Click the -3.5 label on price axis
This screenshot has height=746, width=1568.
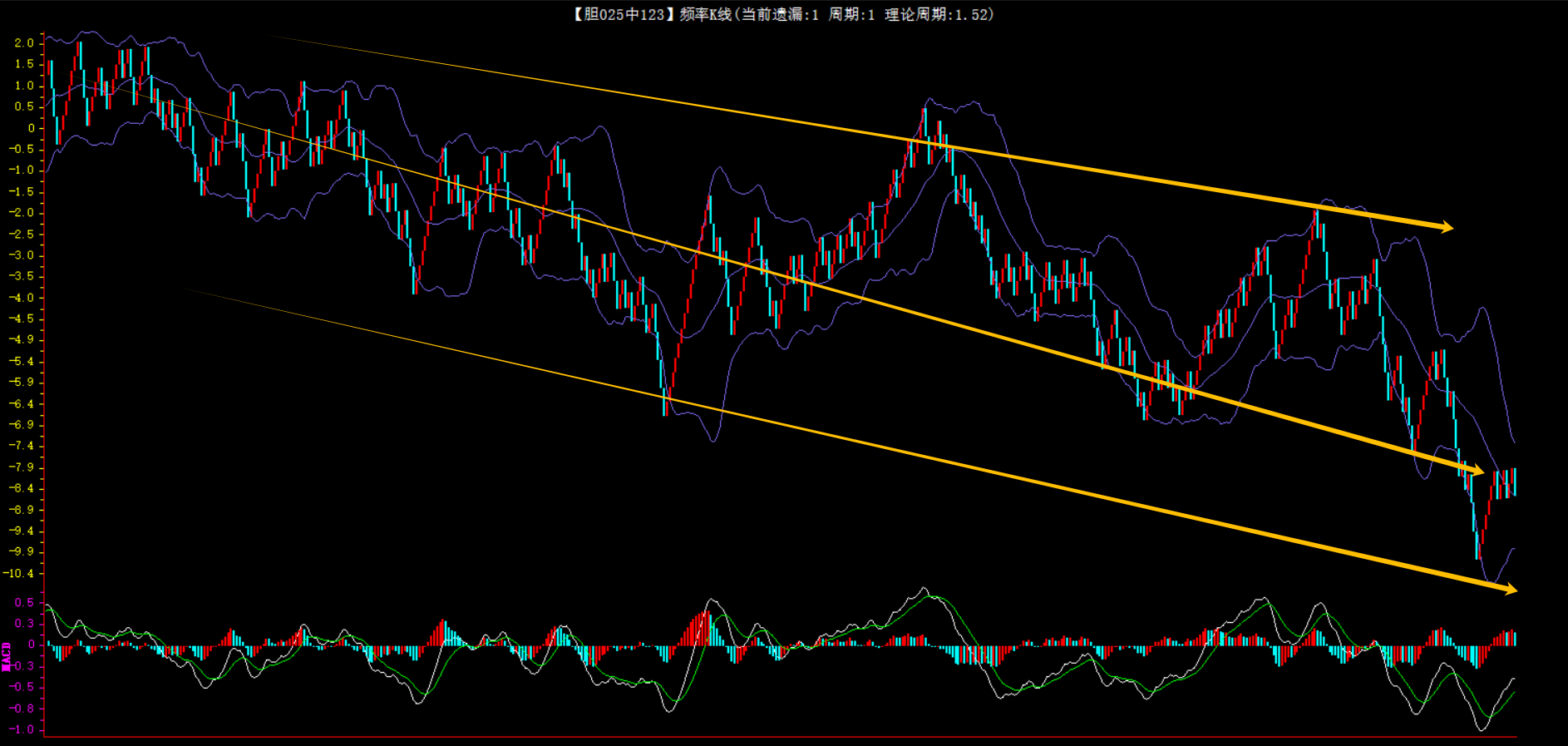click(x=22, y=276)
